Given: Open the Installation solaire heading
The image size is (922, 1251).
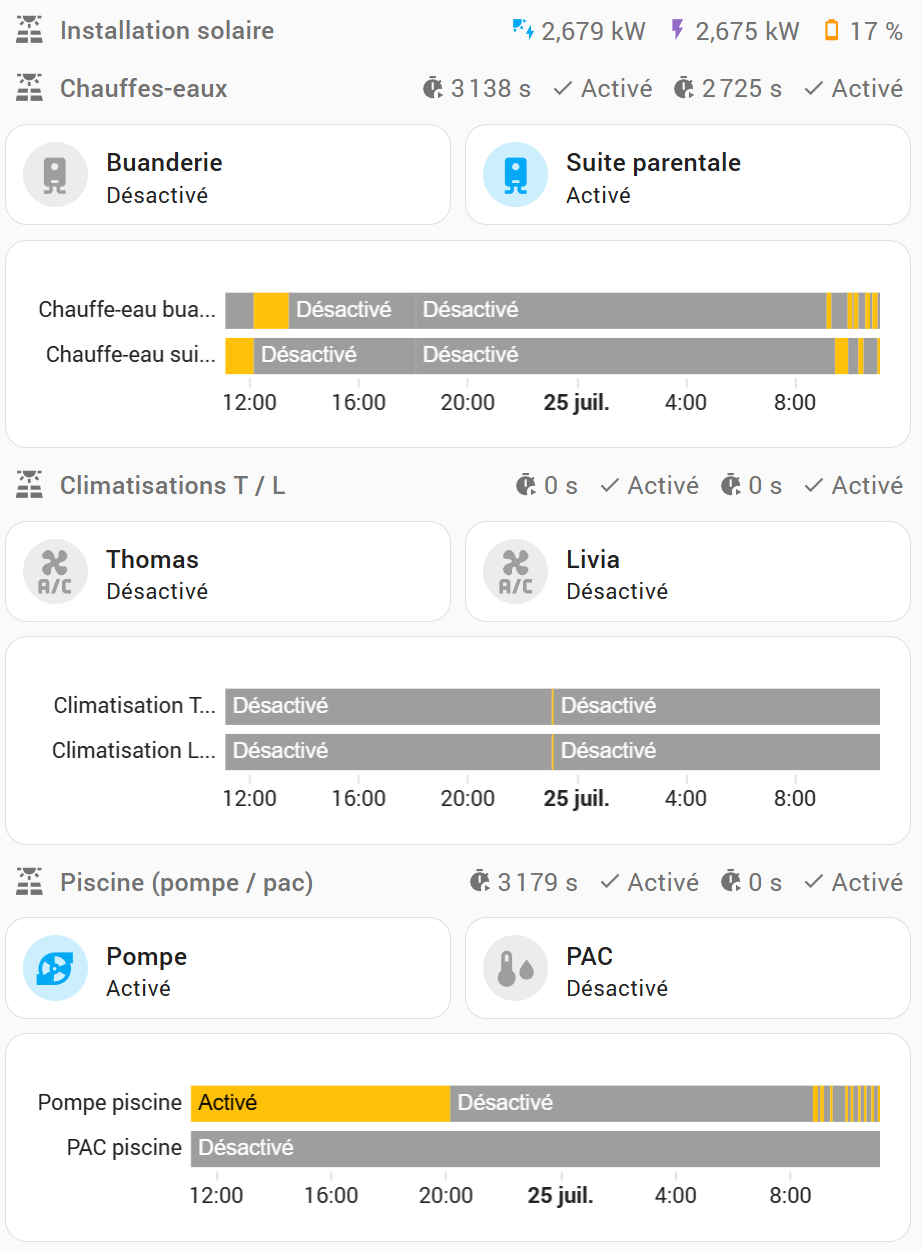Looking at the screenshot, I should tap(166, 31).
